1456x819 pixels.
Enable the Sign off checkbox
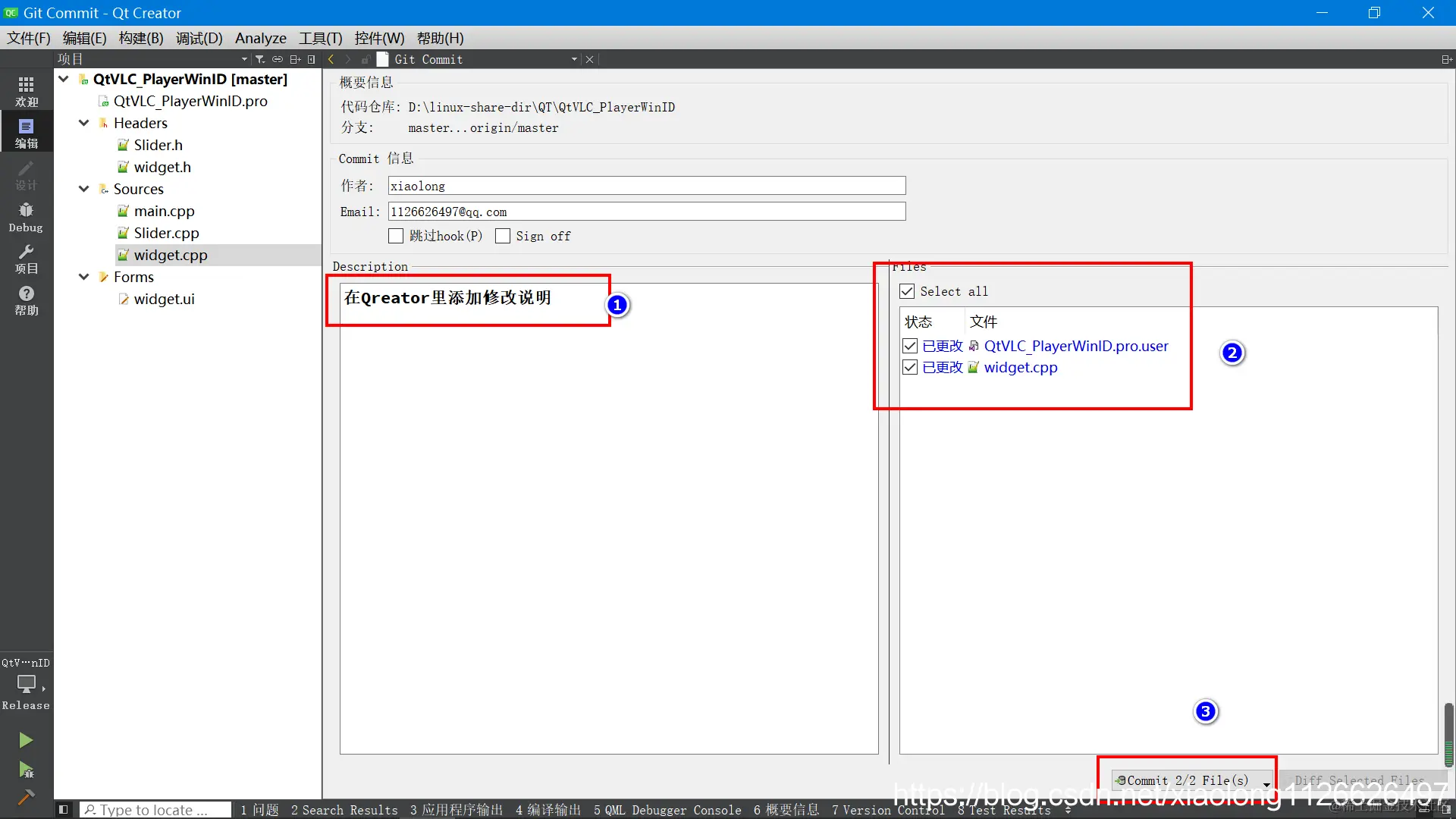[x=503, y=237]
